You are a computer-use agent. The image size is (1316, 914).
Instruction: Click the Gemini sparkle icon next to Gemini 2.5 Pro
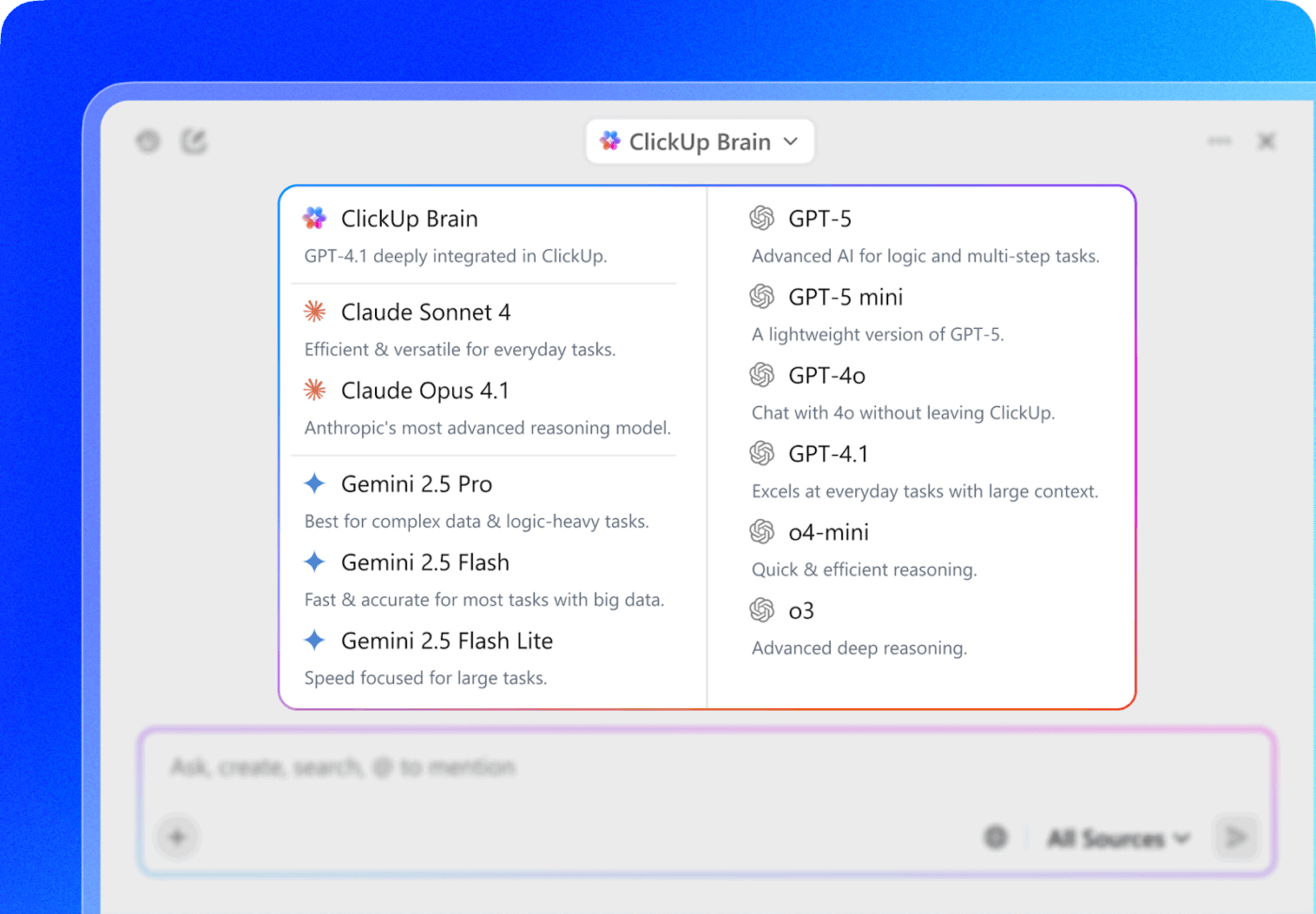coord(314,482)
